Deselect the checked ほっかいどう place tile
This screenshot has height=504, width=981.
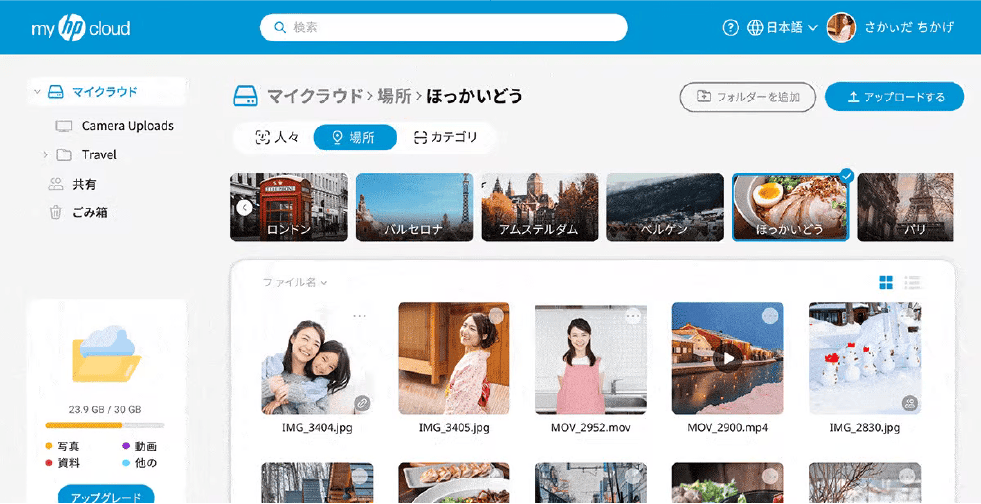[x=846, y=177]
